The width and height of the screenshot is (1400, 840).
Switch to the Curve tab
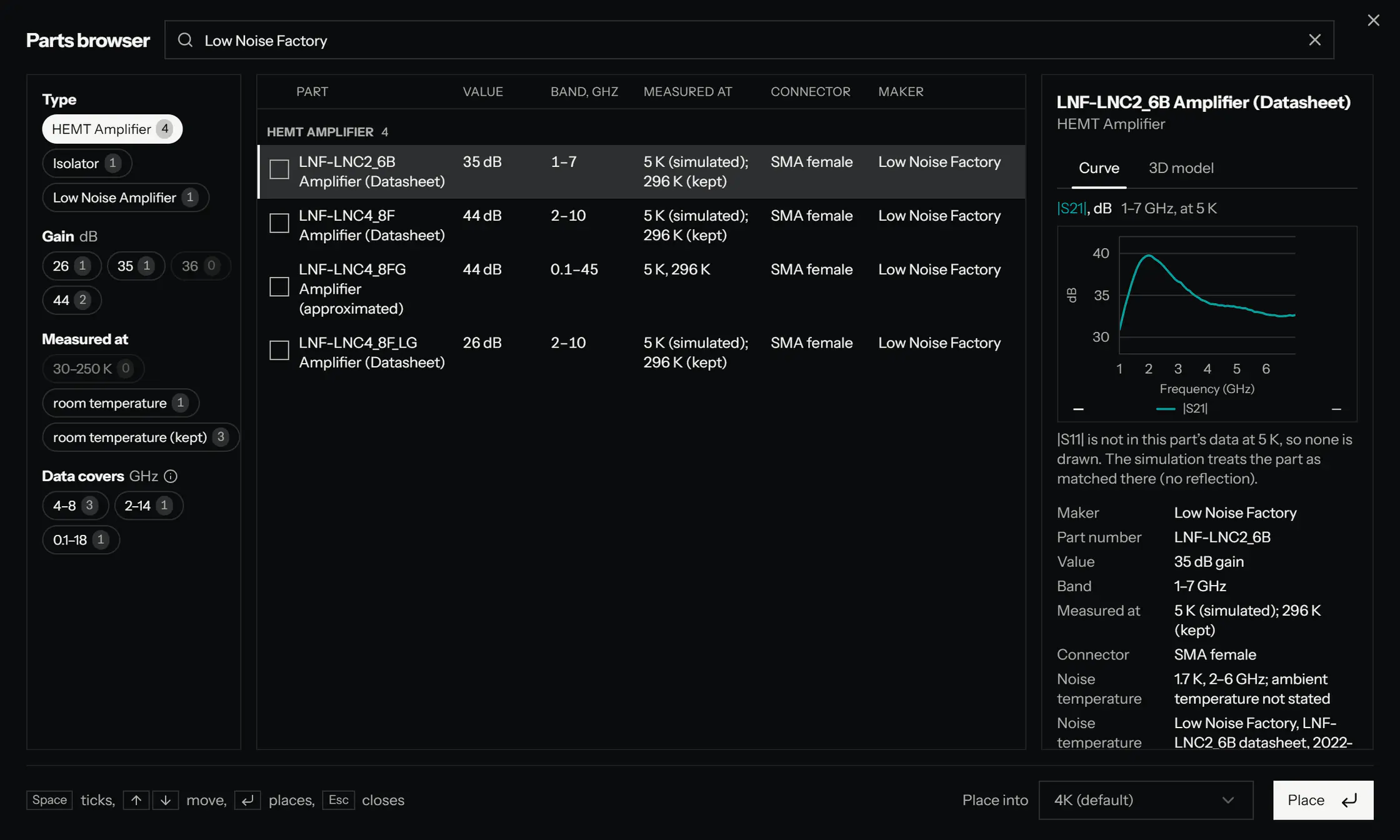(x=1099, y=168)
